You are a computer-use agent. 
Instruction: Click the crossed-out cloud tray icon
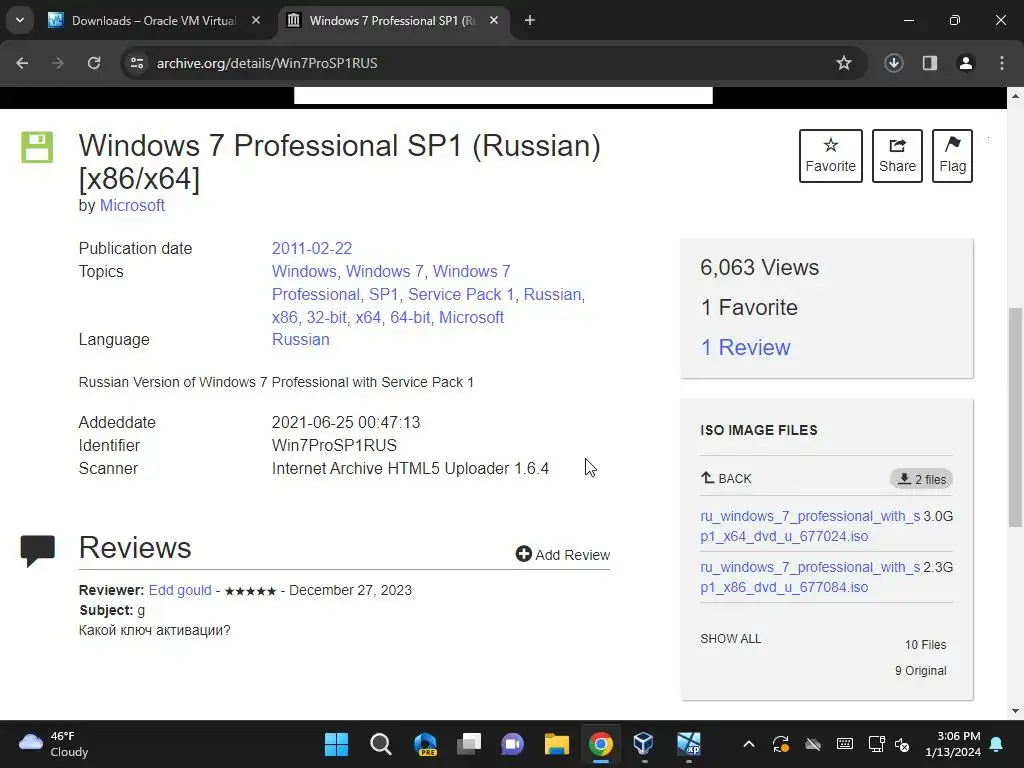pos(812,744)
